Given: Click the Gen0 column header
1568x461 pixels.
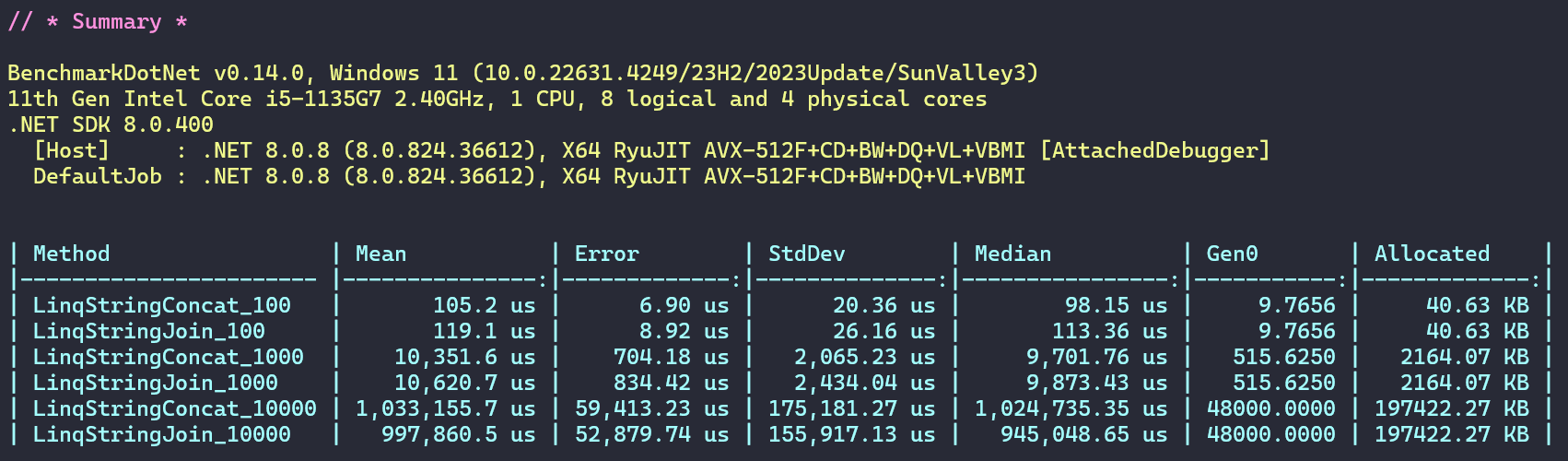Looking at the screenshot, I should pyautogui.click(x=1231, y=254).
